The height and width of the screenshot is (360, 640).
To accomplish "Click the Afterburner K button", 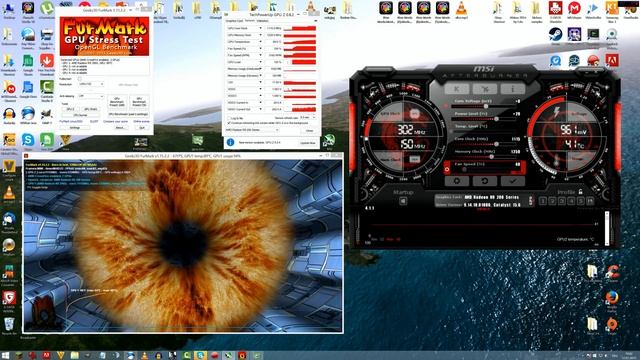I will pos(456,88).
